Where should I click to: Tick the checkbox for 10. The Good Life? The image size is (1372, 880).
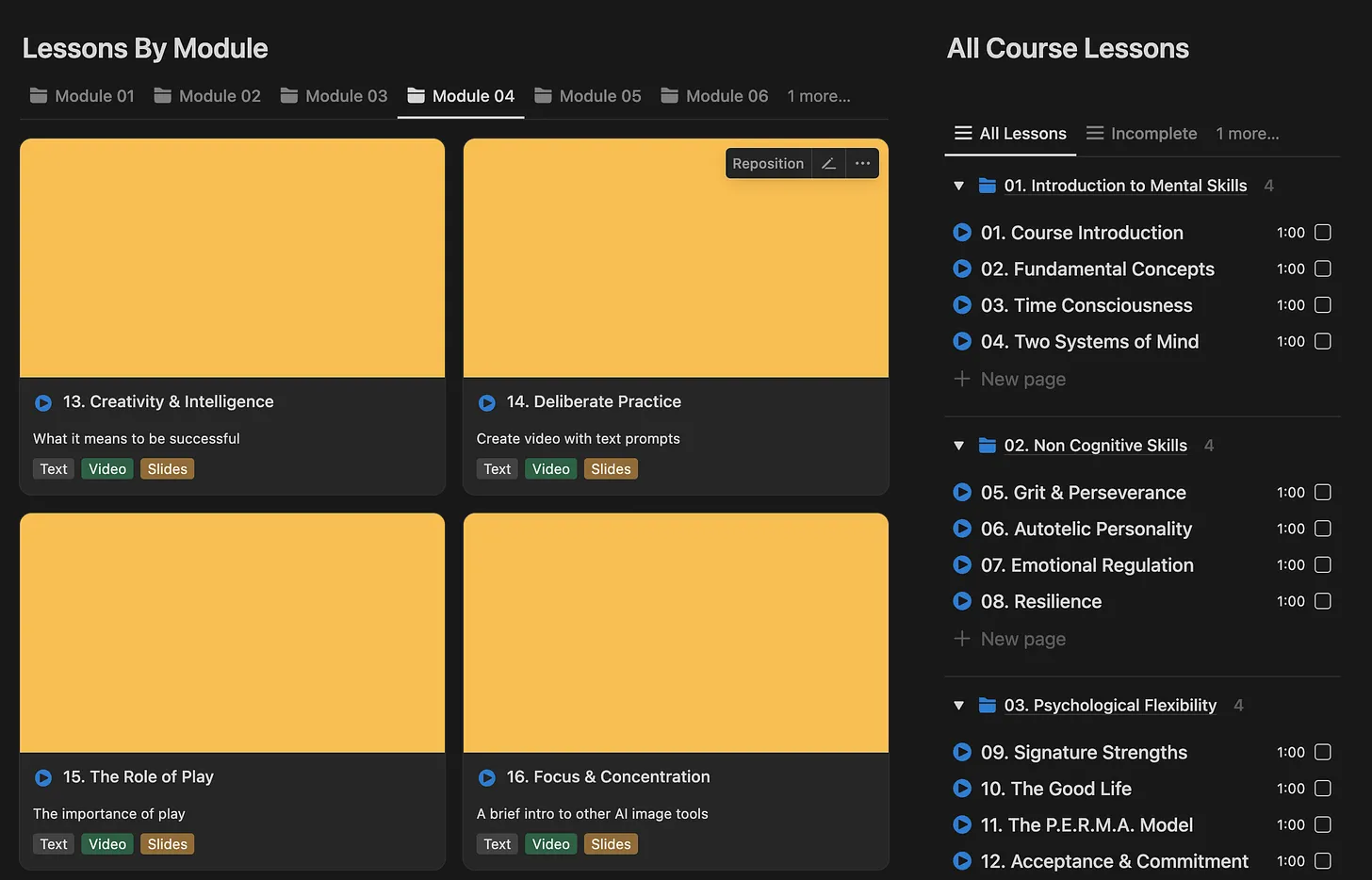click(x=1323, y=788)
